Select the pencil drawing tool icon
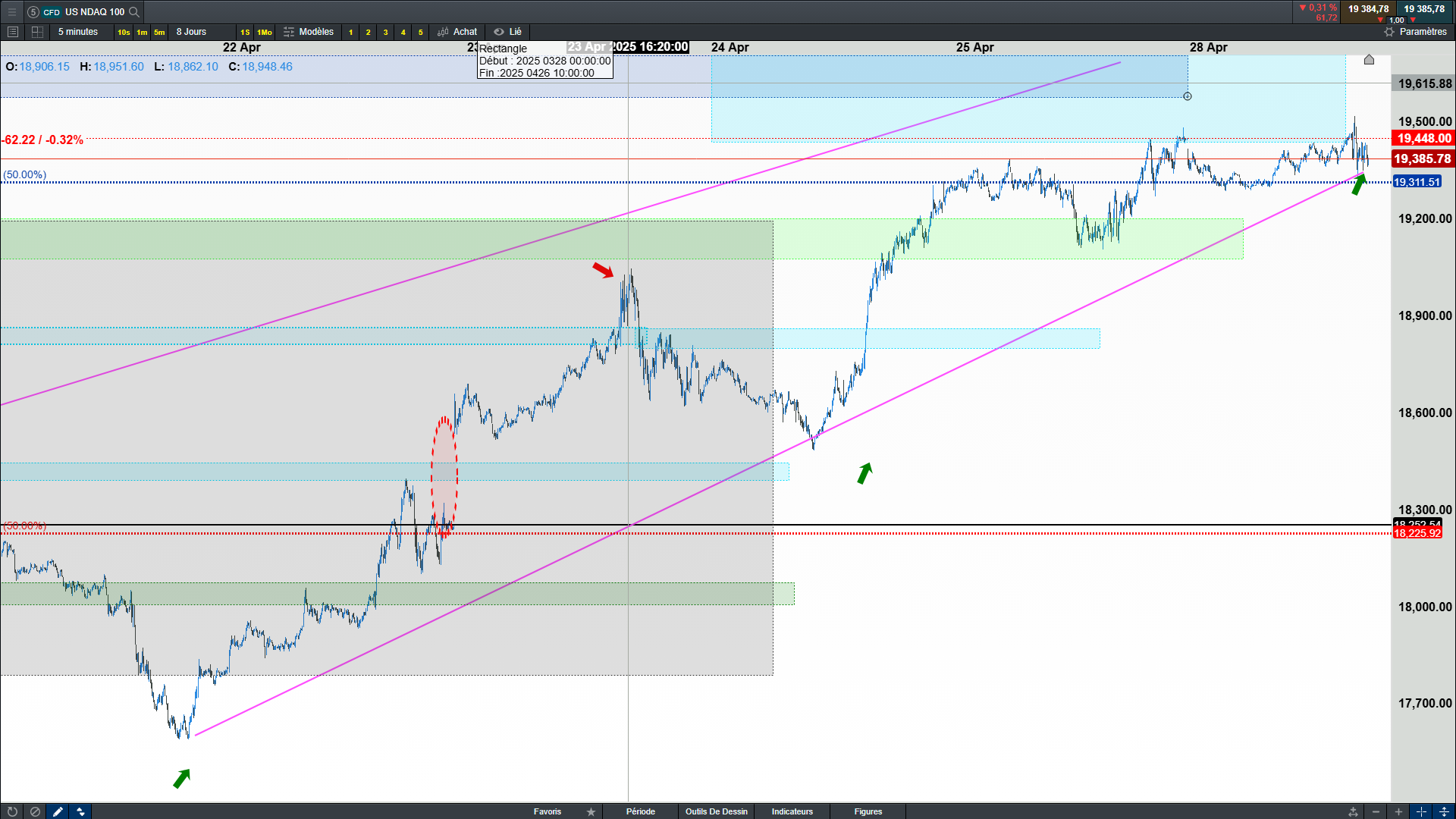The height and width of the screenshot is (819, 1456). (58, 811)
